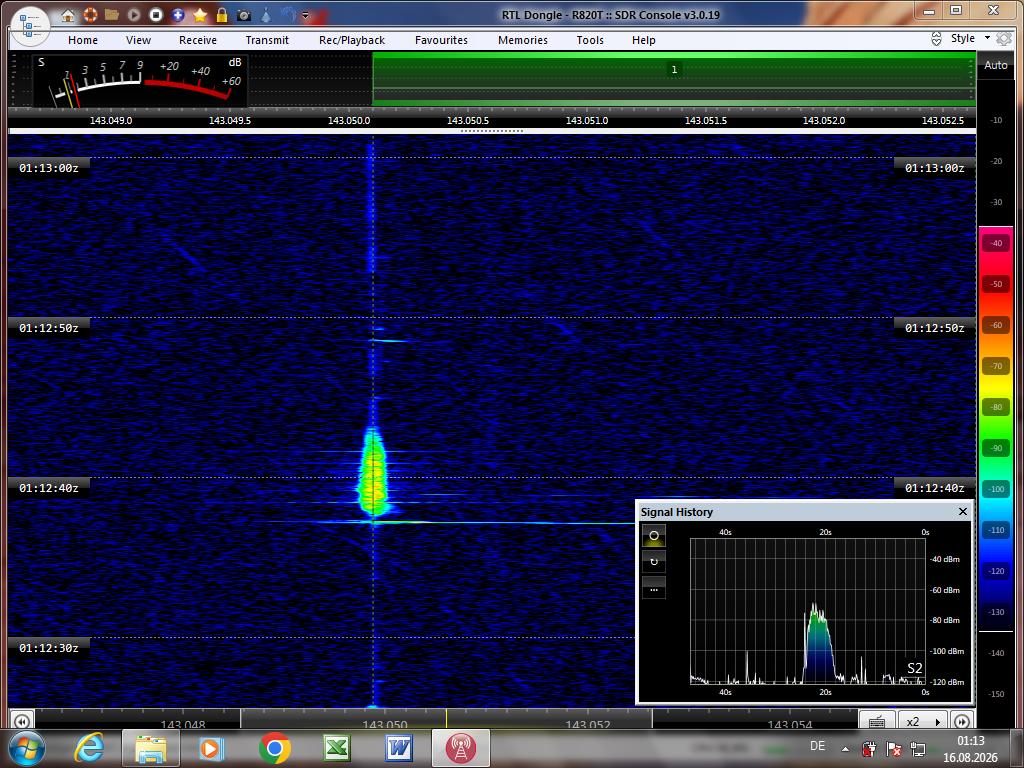
Task: Click the S-meter gauge
Action: pyautogui.click(x=140, y=81)
